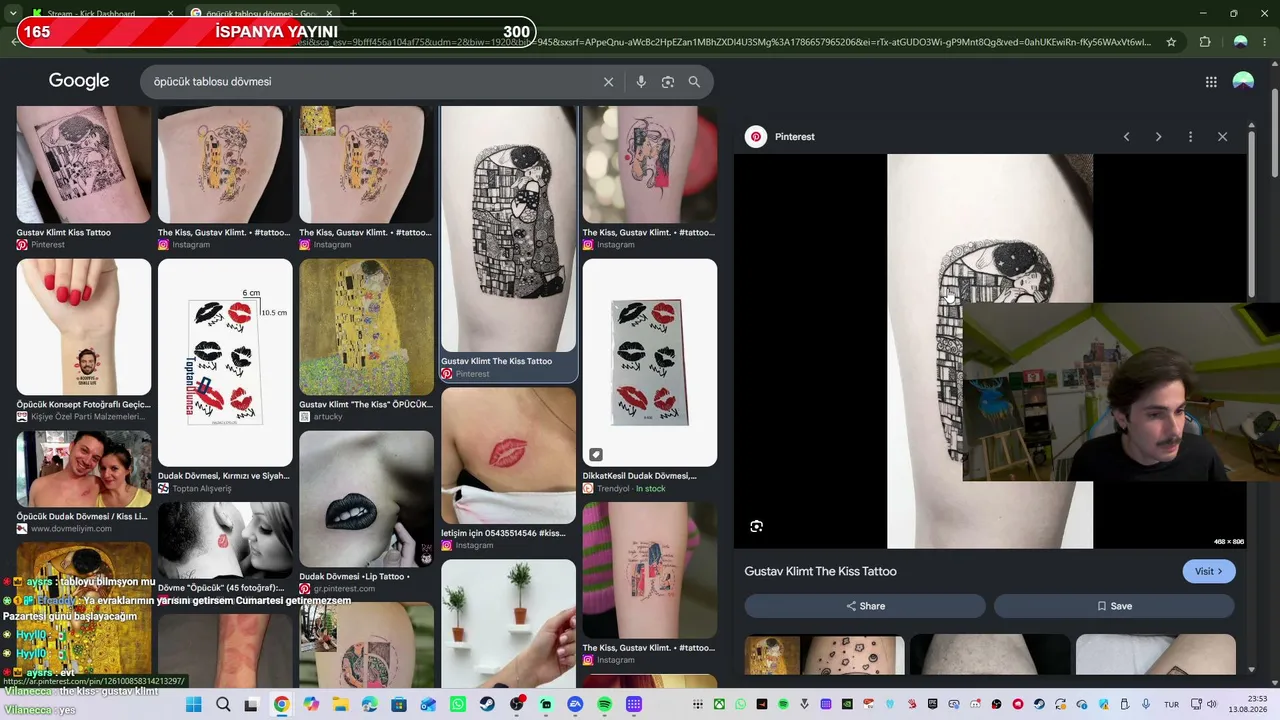Open the 'Dudak Dövmesi, Kırmızı ve Siyah' result
This screenshot has height=720, width=1280.
pyautogui.click(x=225, y=363)
